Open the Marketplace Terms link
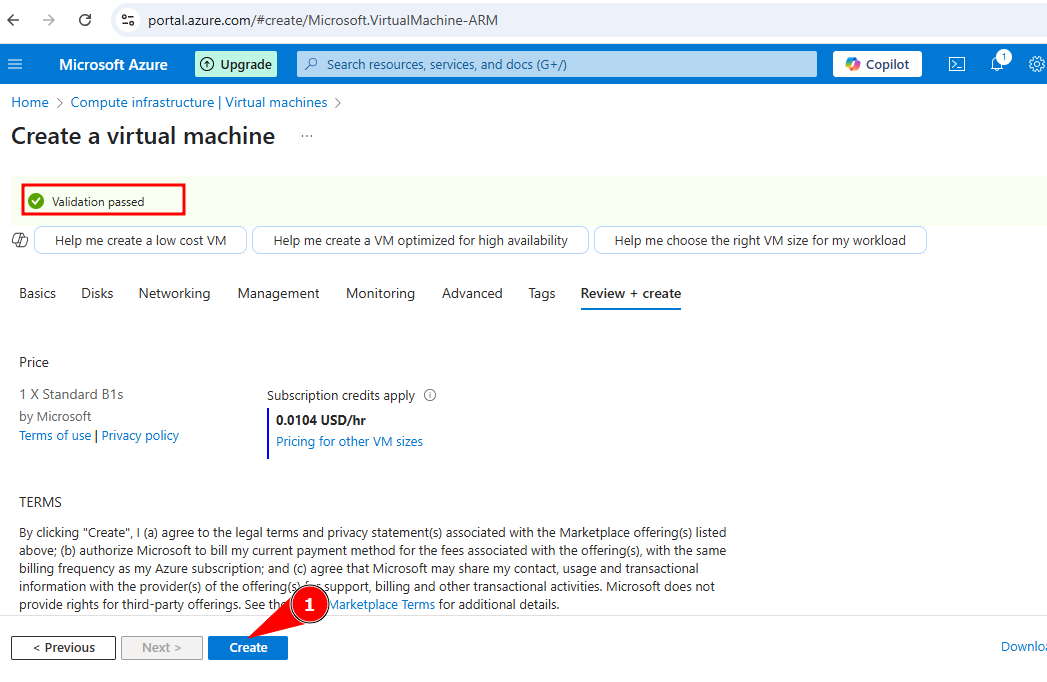The height and width of the screenshot is (682, 1047). tap(382, 605)
